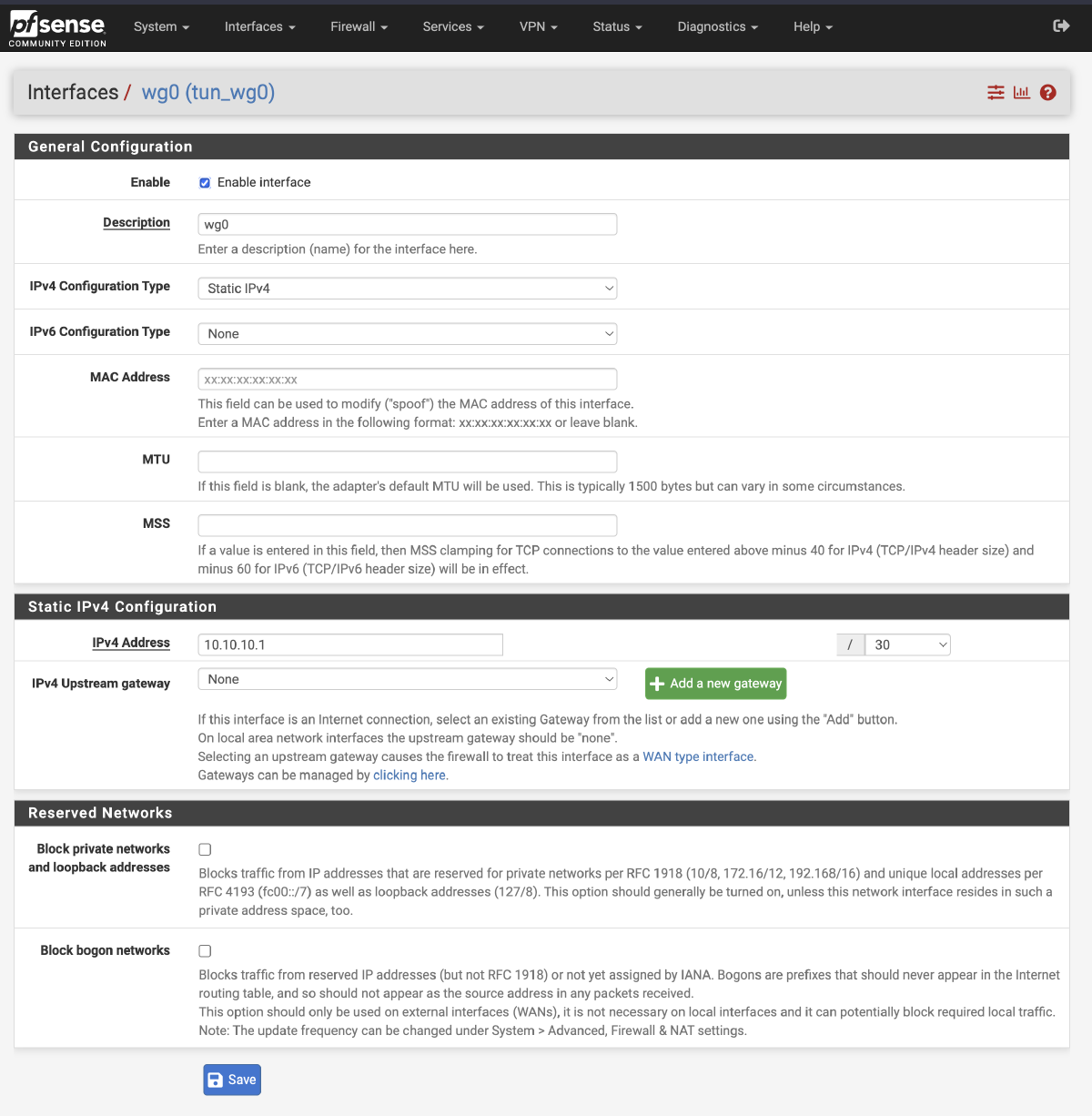Enable blocking of private networks and loopback addresses

(204, 848)
